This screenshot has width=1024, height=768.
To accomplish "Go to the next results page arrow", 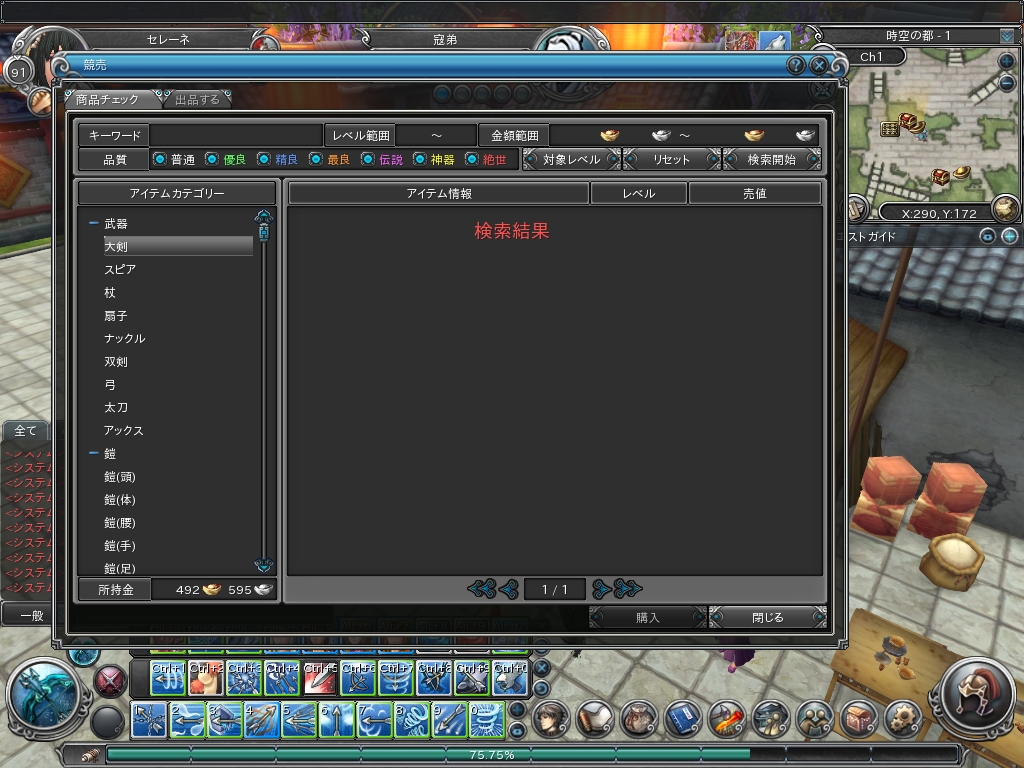I will point(601,589).
